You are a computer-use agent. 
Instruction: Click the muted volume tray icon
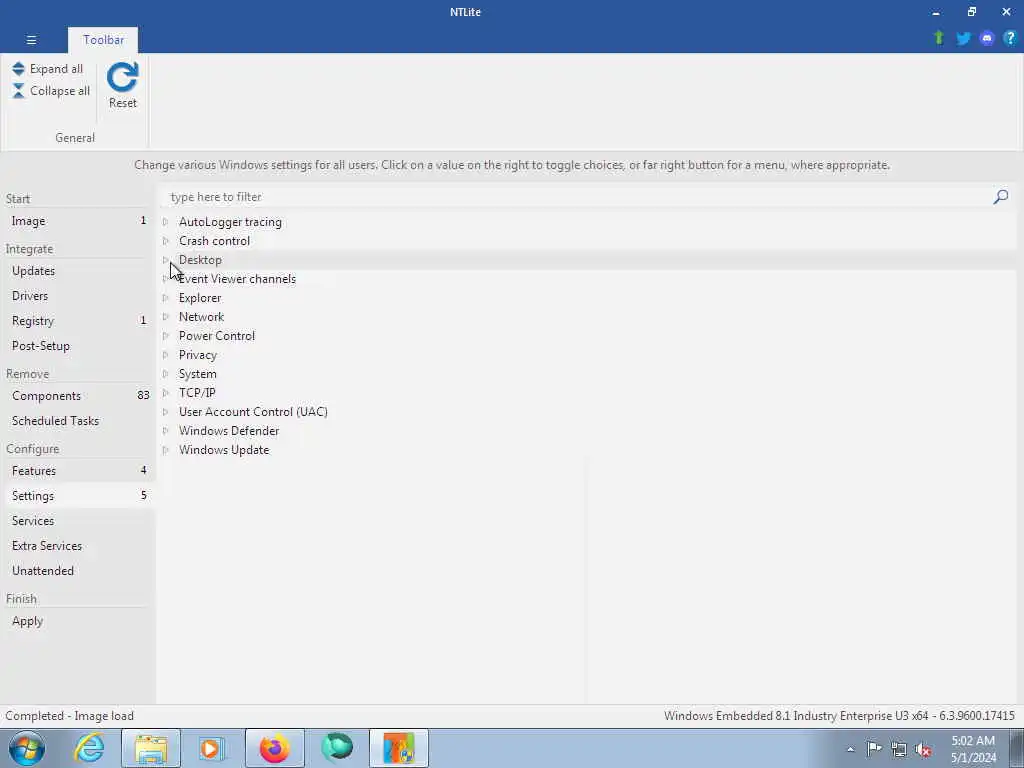pos(923,749)
